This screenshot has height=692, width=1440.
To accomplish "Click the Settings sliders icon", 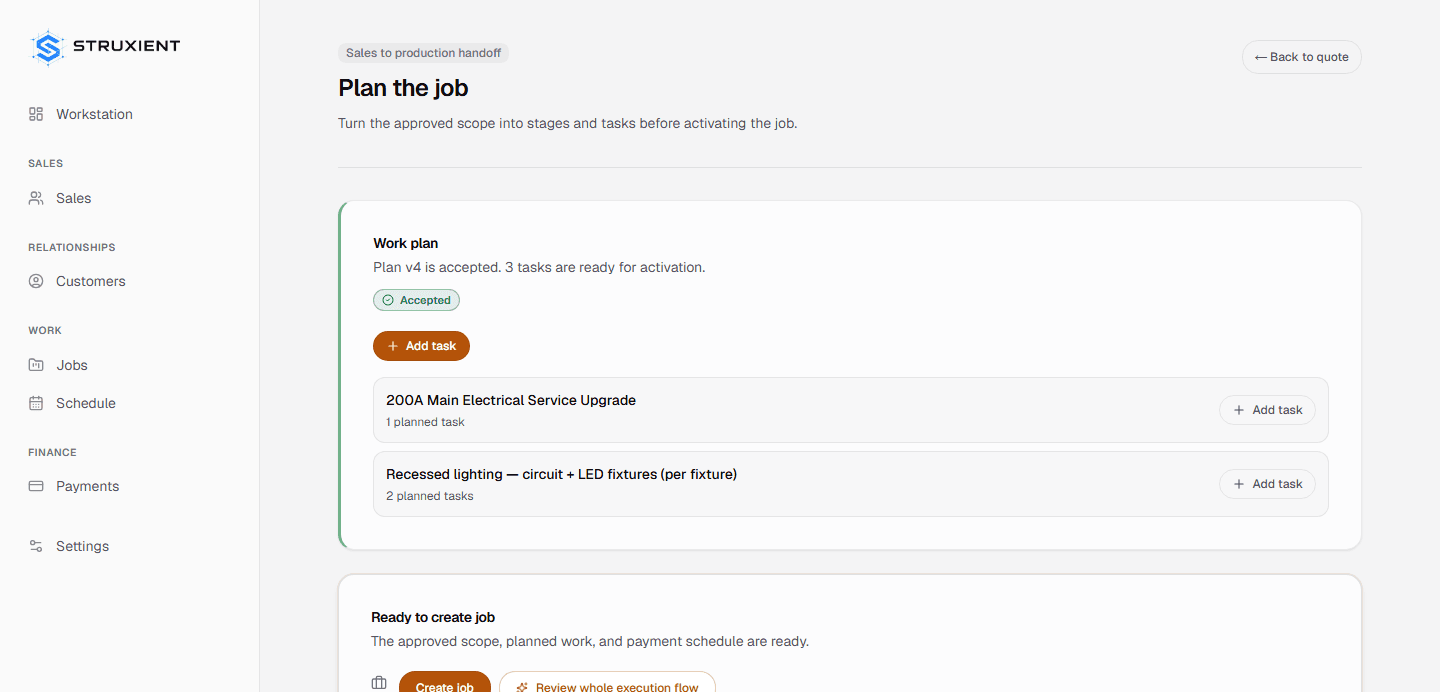I will click(36, 546).
